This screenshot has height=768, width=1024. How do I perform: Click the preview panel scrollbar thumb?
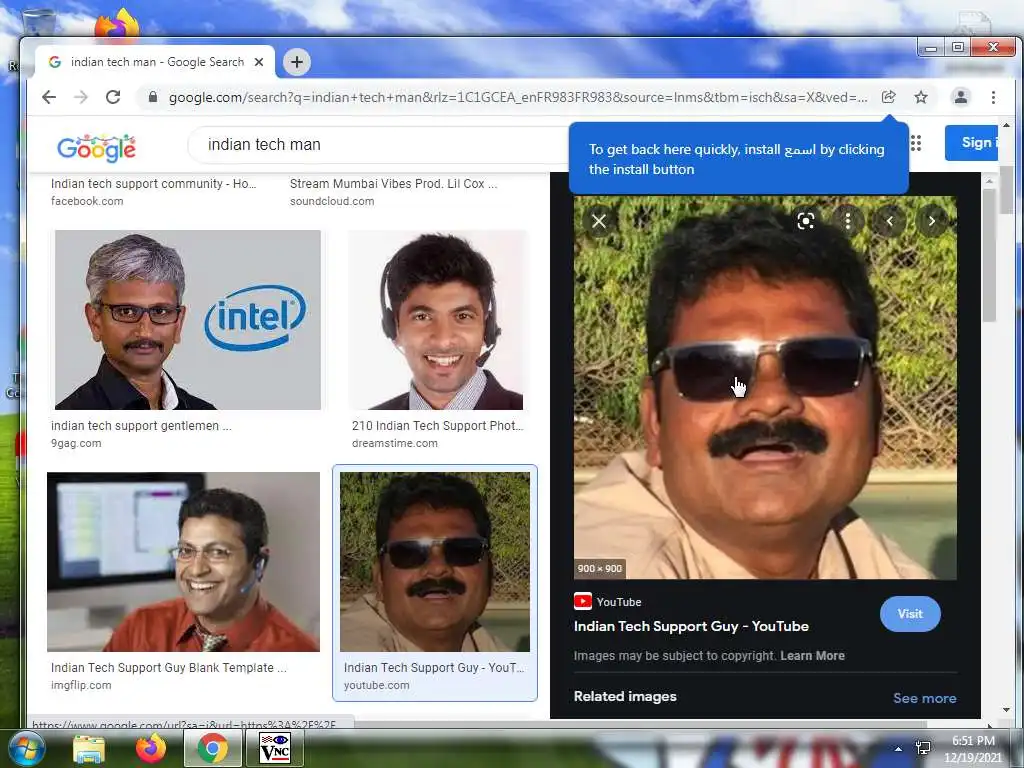tap(989, 255)
